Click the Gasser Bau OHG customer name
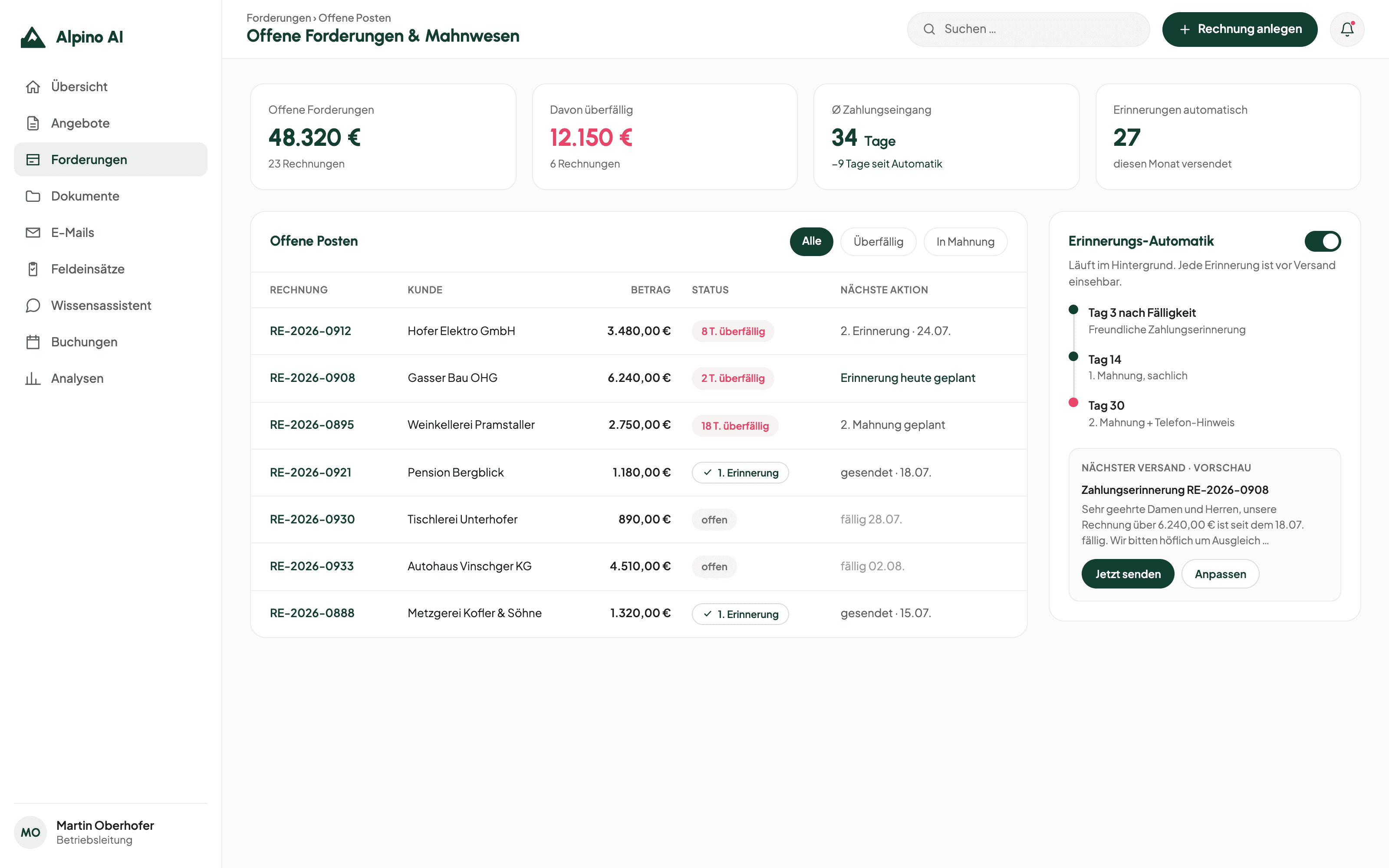The image size is (1389, 868). 452,378
